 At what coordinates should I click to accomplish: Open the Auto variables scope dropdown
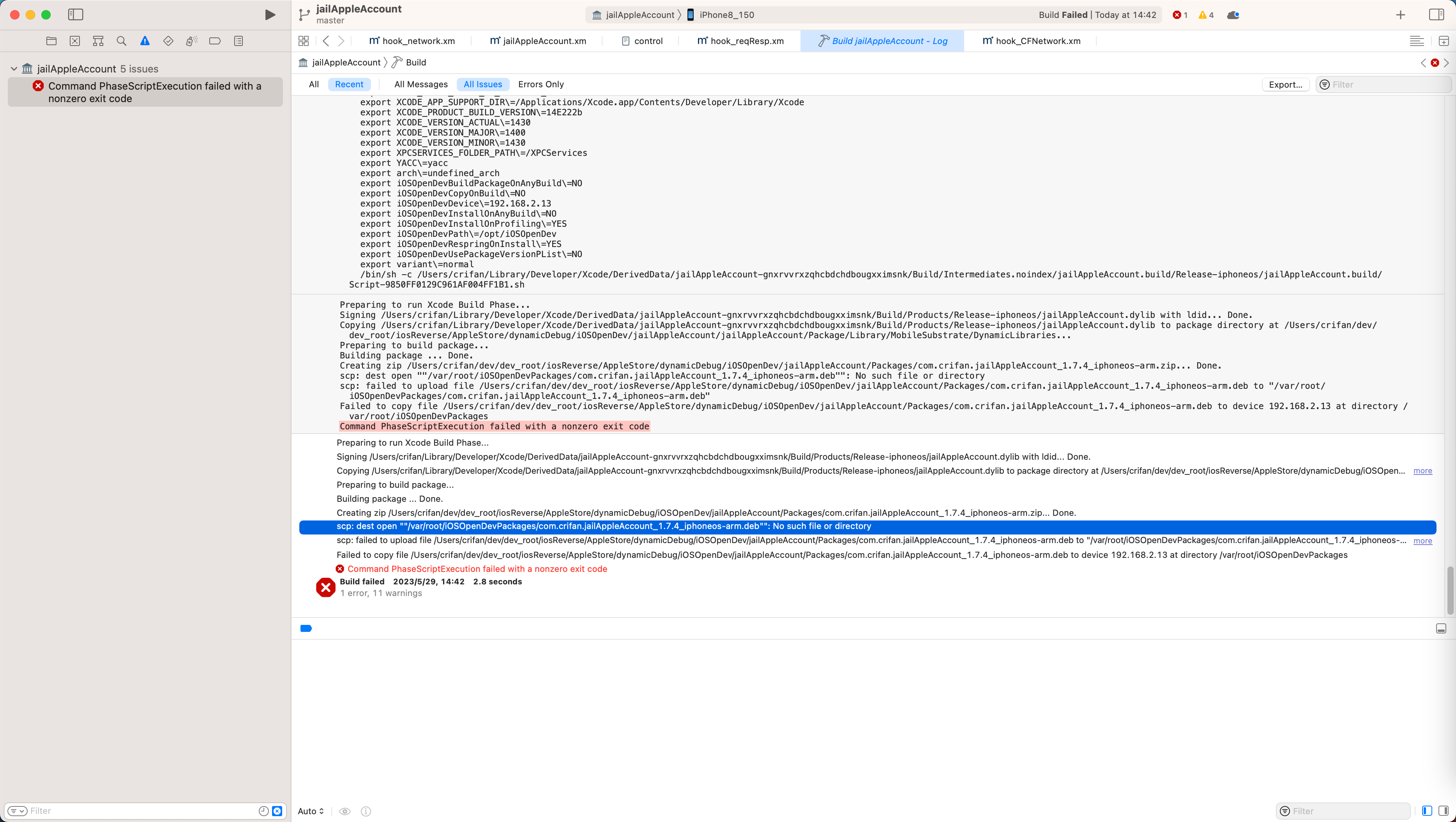point(311,811)
